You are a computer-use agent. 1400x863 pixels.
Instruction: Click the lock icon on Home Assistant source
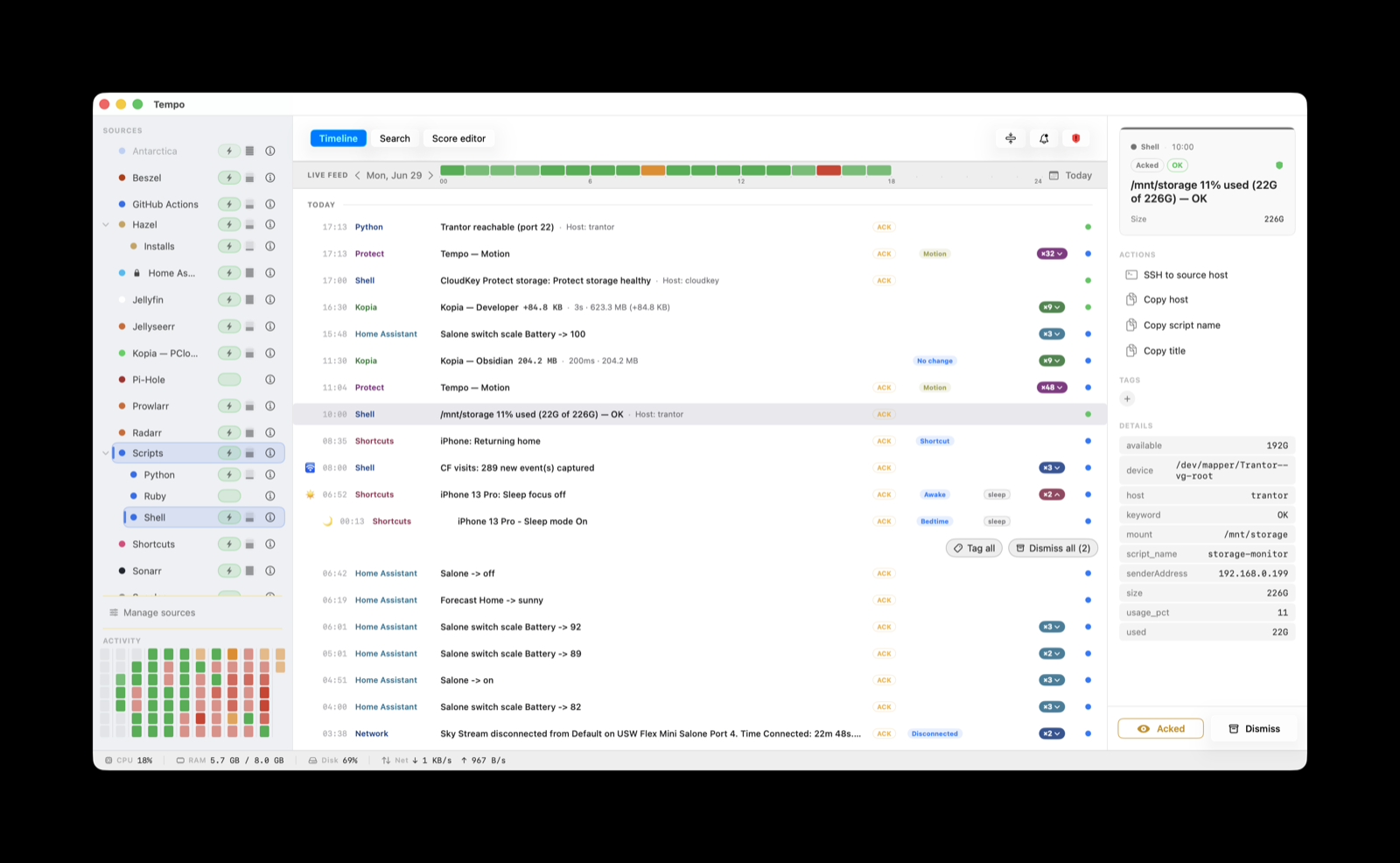click(136, 273)
